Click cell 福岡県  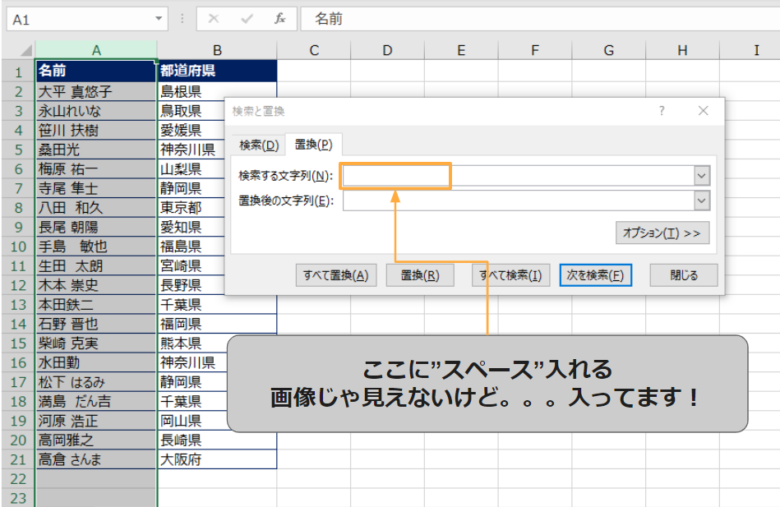tap(217, 324)
